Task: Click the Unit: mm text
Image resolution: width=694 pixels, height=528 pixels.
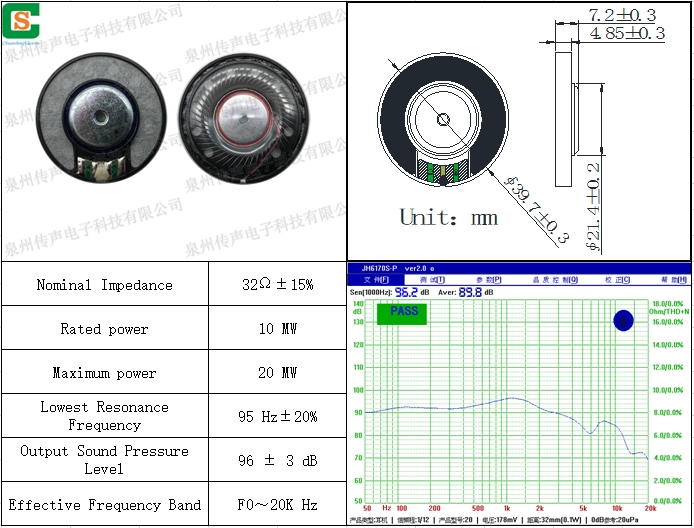Action: [449, 217]
